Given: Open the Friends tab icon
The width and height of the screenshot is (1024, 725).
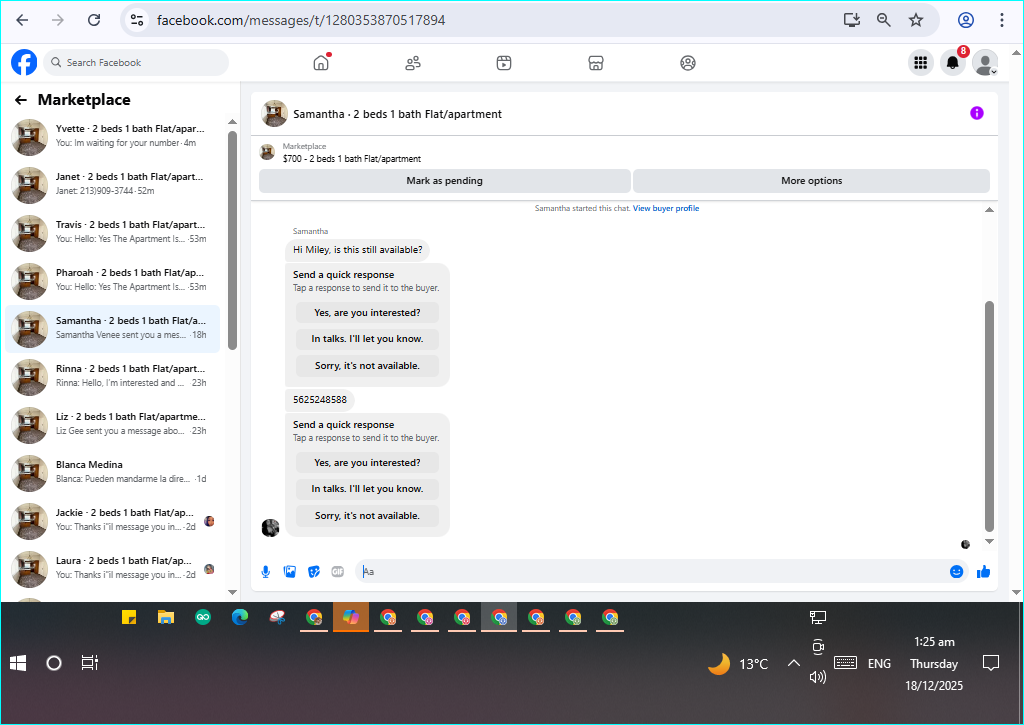Looking at the screenshot, I should [413, 63].
